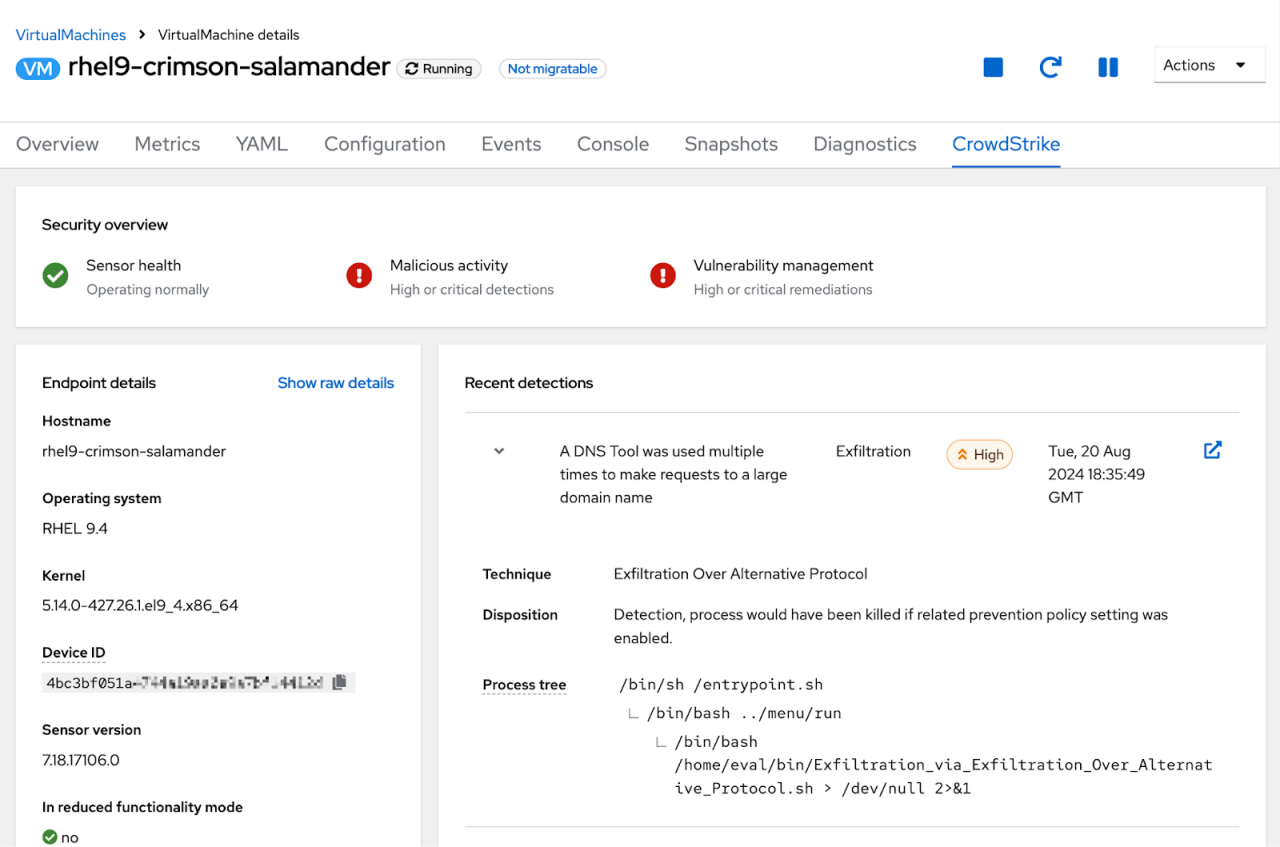Screen dimensions: 1280x847
Task: Pause the VM with the pause icon
Action: [x=1108, y=67]
